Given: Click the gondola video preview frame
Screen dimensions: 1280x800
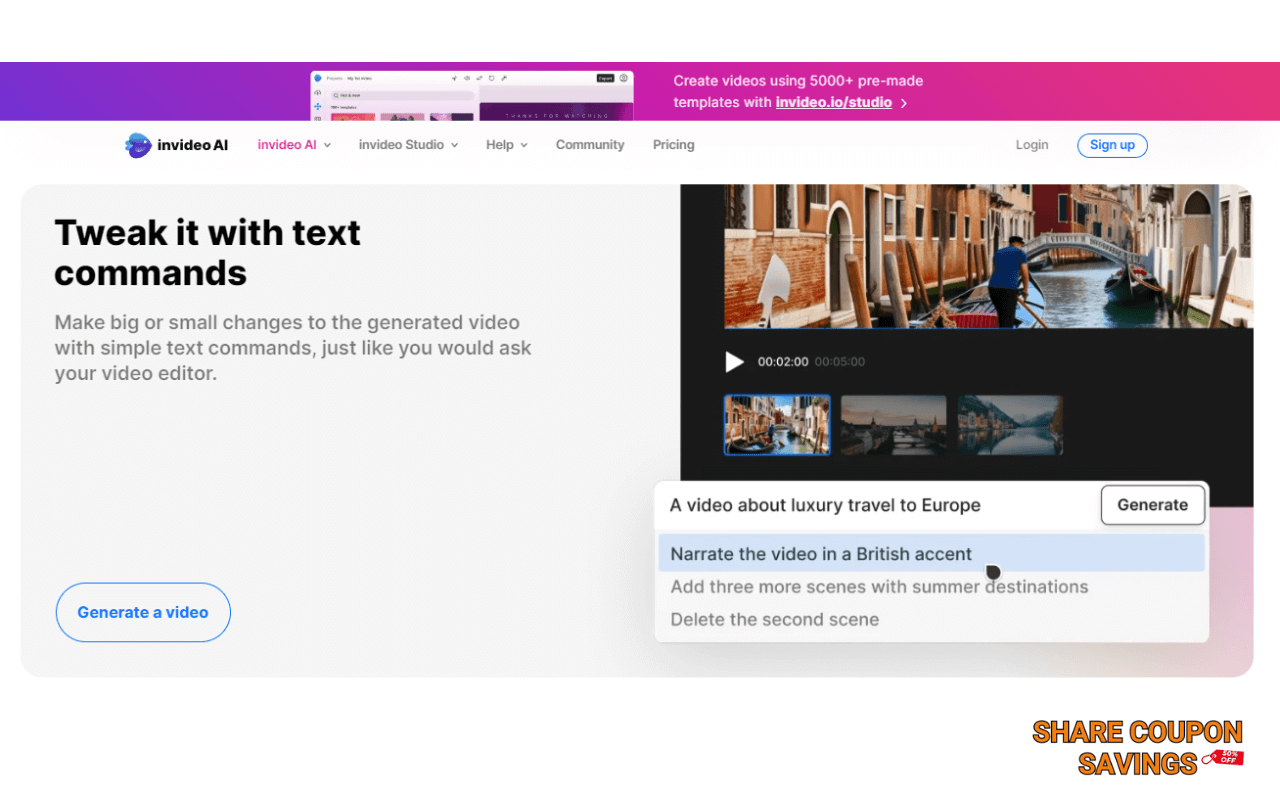Looking at the screenshot, I should (988, 256).
